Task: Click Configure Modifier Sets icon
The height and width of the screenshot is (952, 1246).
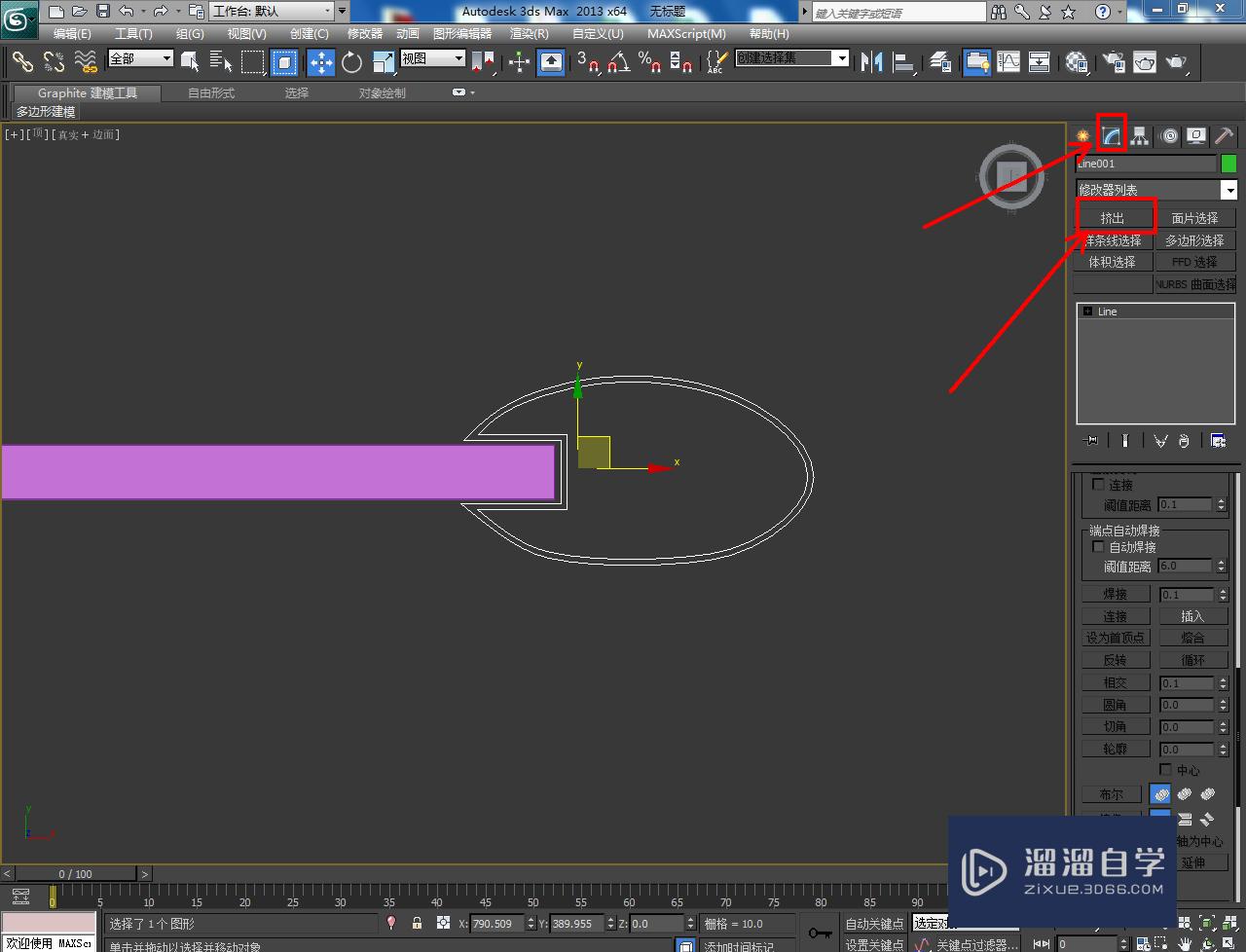Action: [x=1218, y=441]
